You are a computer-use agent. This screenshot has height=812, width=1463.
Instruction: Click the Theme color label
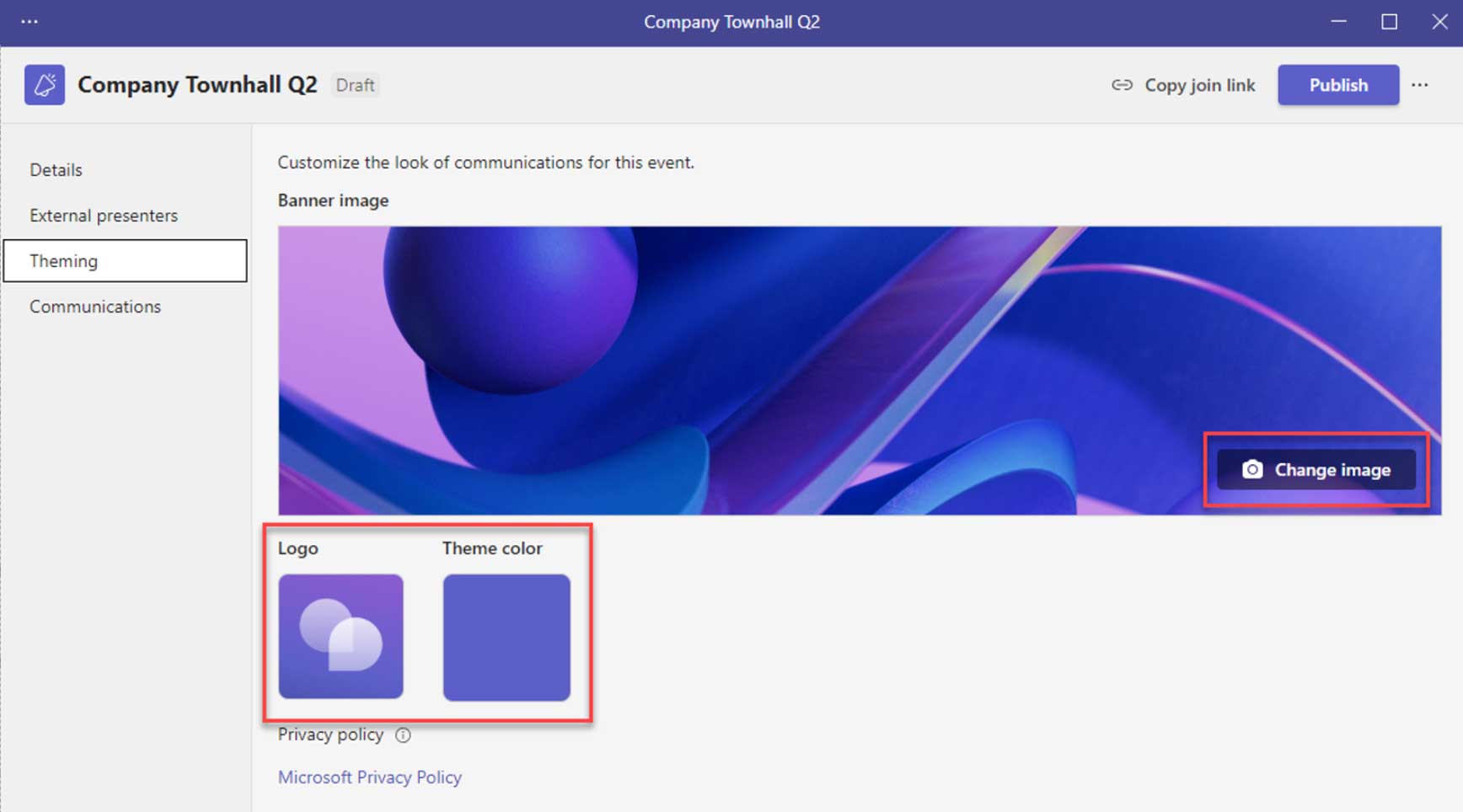492,548
